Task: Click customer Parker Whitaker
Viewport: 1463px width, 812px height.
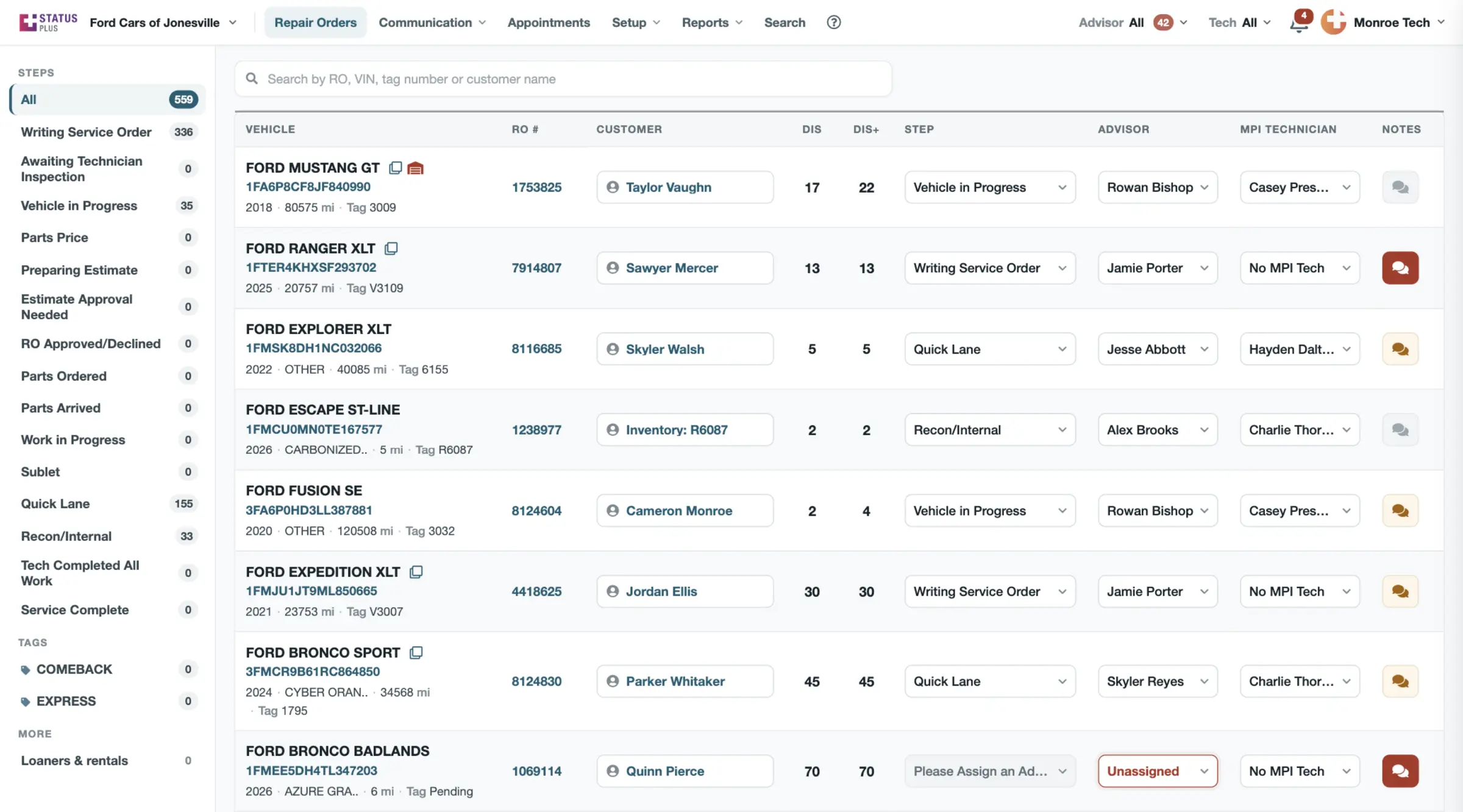Action: tap(685, 681)
